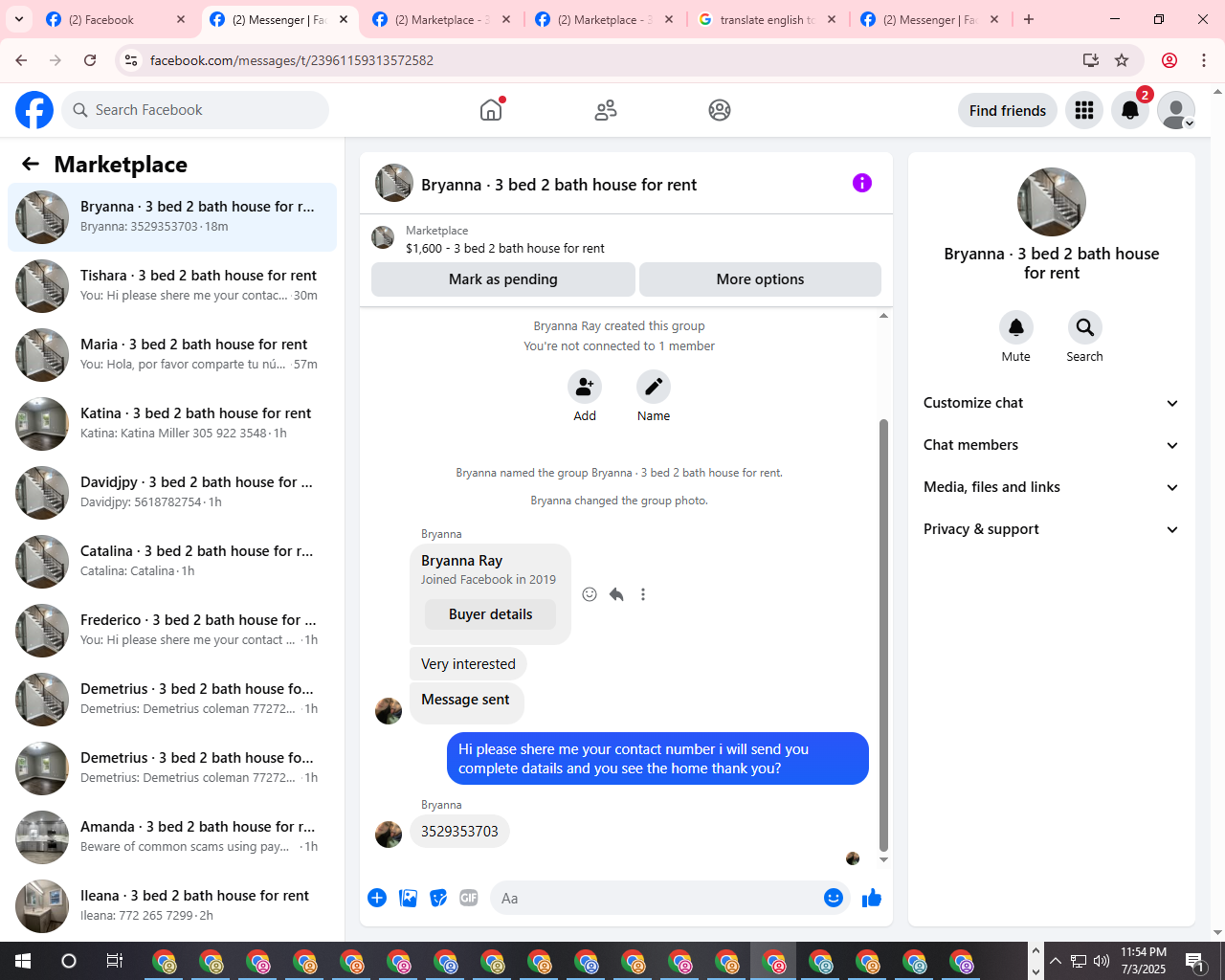
Task: Switch to translate english Google tab
Action: pyautogui.click(x=768, y=19)
